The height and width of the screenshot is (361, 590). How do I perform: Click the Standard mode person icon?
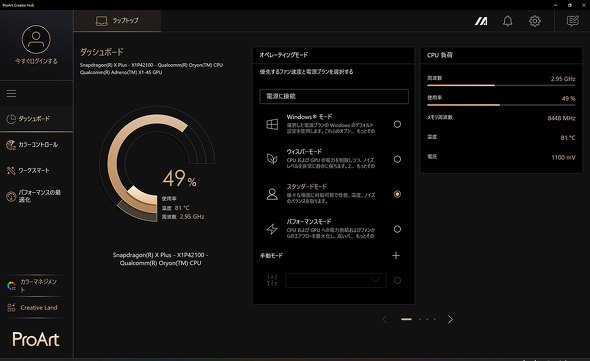pyautogui.click(x=272, y=194)
